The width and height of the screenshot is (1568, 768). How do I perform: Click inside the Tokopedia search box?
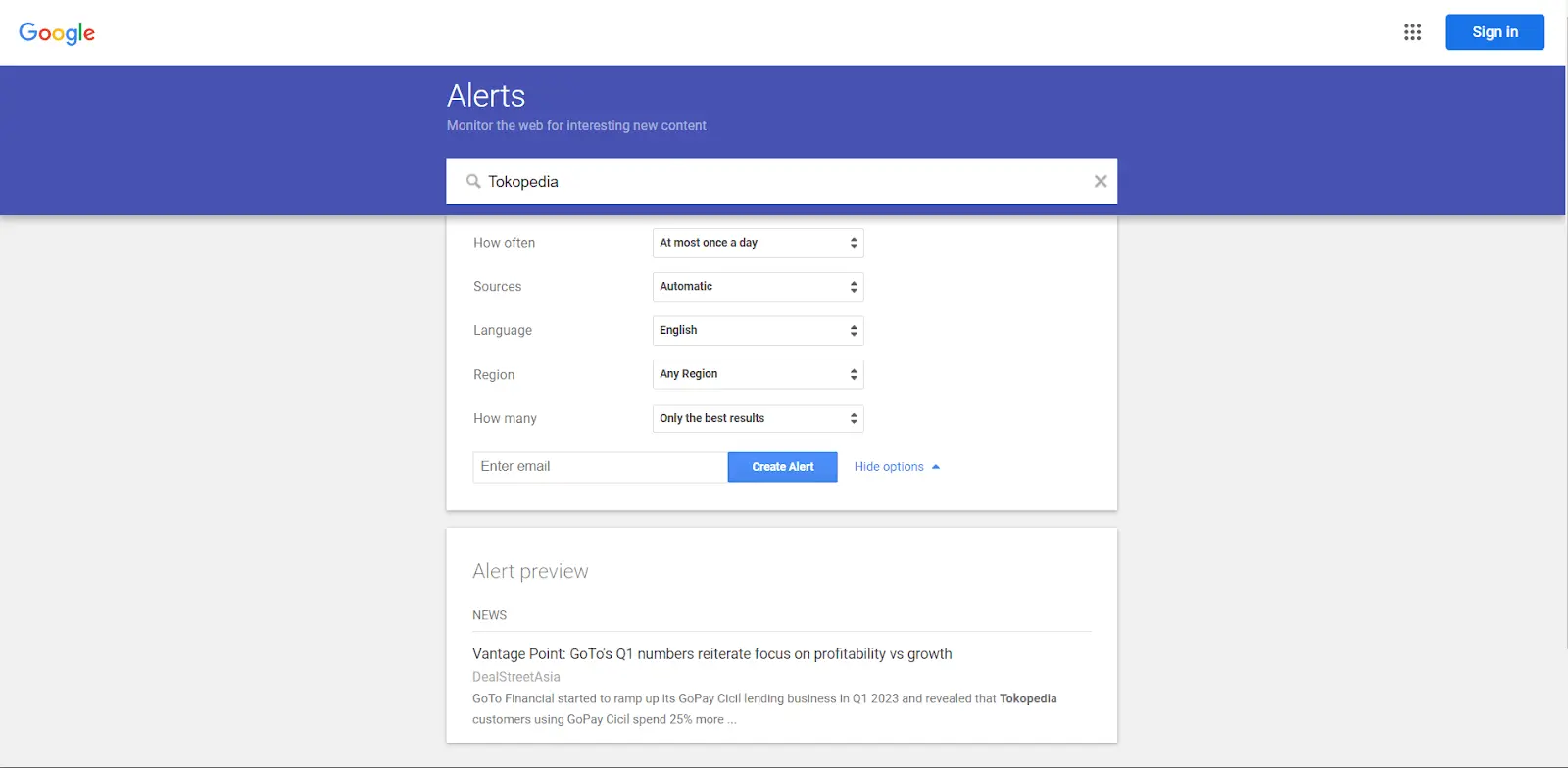tap(784, 181)
